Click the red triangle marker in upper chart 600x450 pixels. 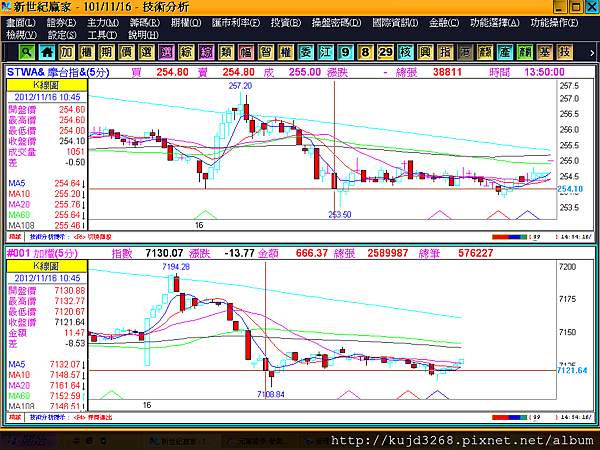[498, 215]
